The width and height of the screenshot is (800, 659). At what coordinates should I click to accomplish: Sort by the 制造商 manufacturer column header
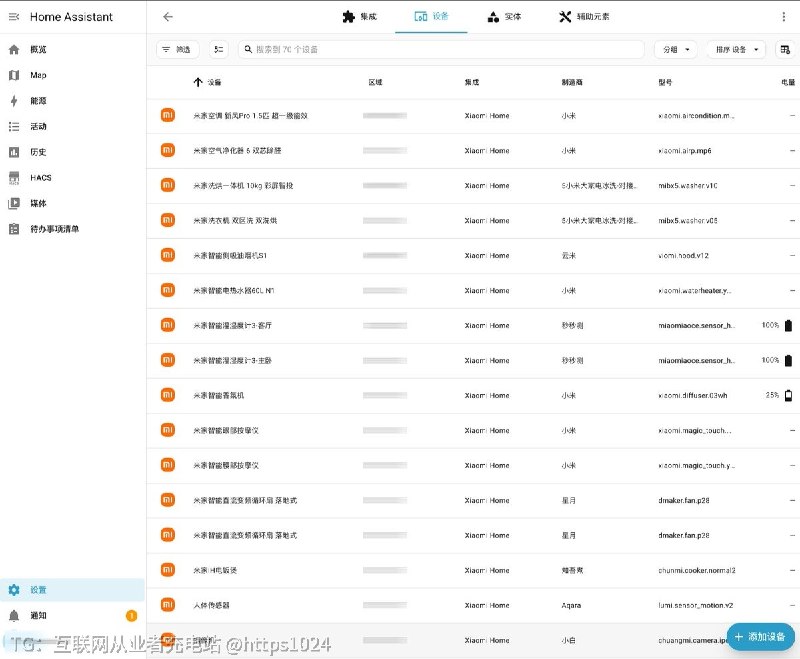point(572,82)
